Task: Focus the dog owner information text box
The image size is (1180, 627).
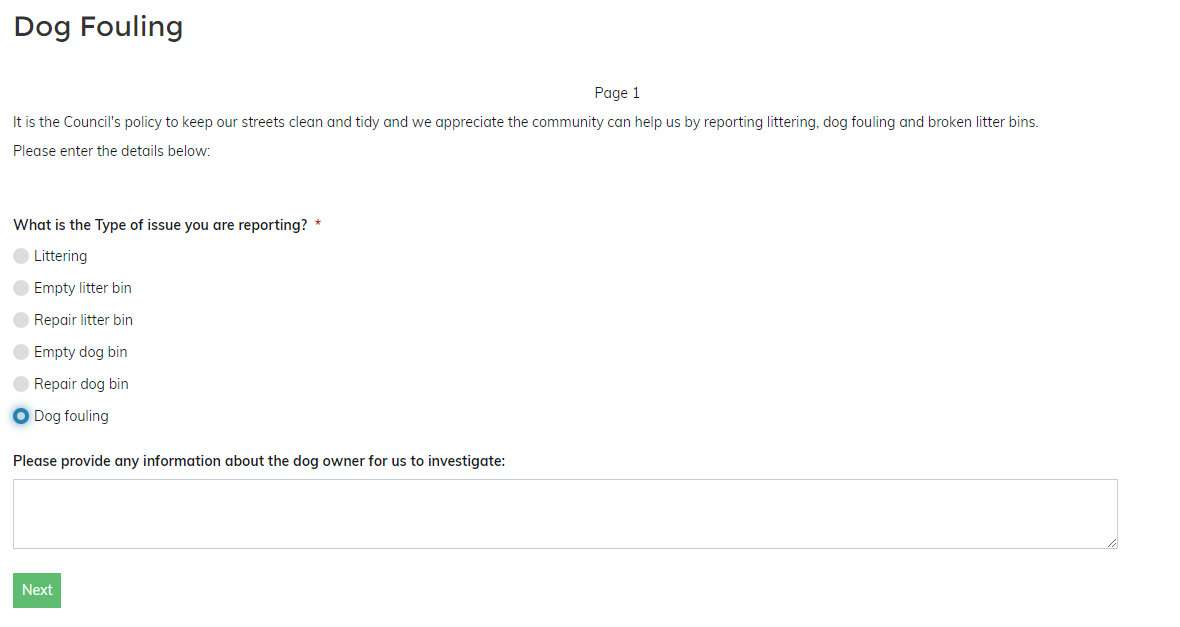Action: (x=564, y=513)
